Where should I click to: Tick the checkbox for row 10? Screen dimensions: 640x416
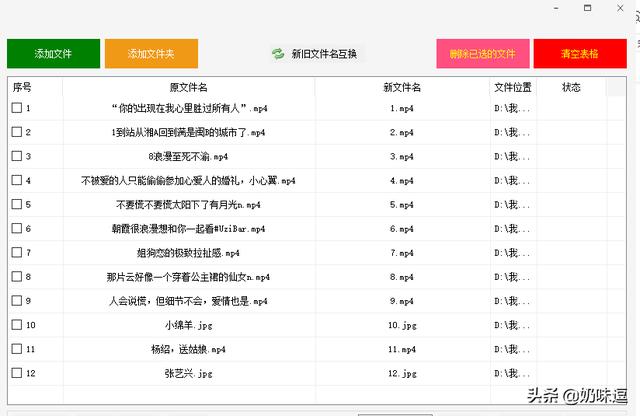pyautogui.click(x=17, y=325)
